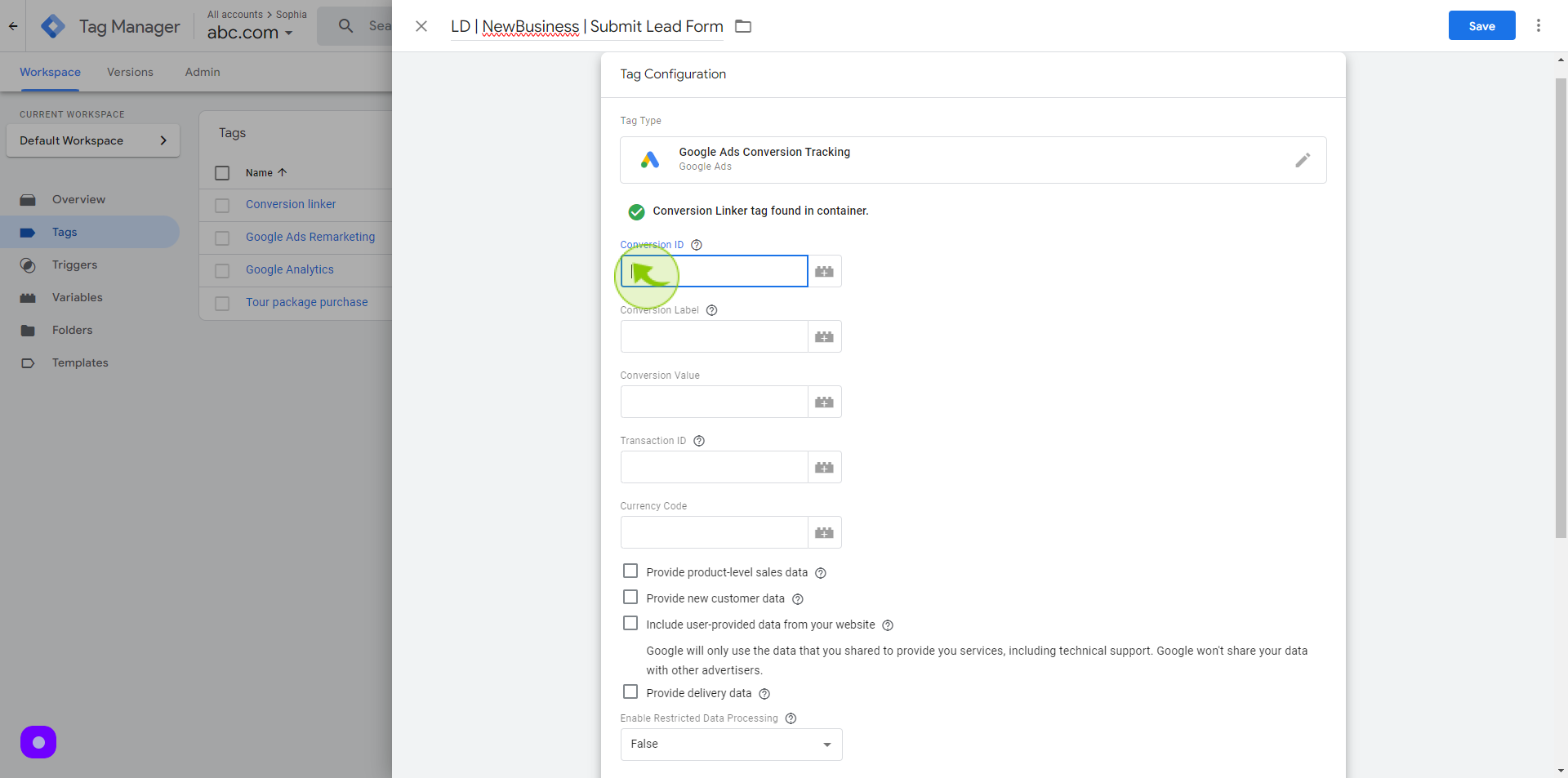Check the Google Analytics row checkbox
Viewport: 1568px width, 778px height.
tap(222, 271)
